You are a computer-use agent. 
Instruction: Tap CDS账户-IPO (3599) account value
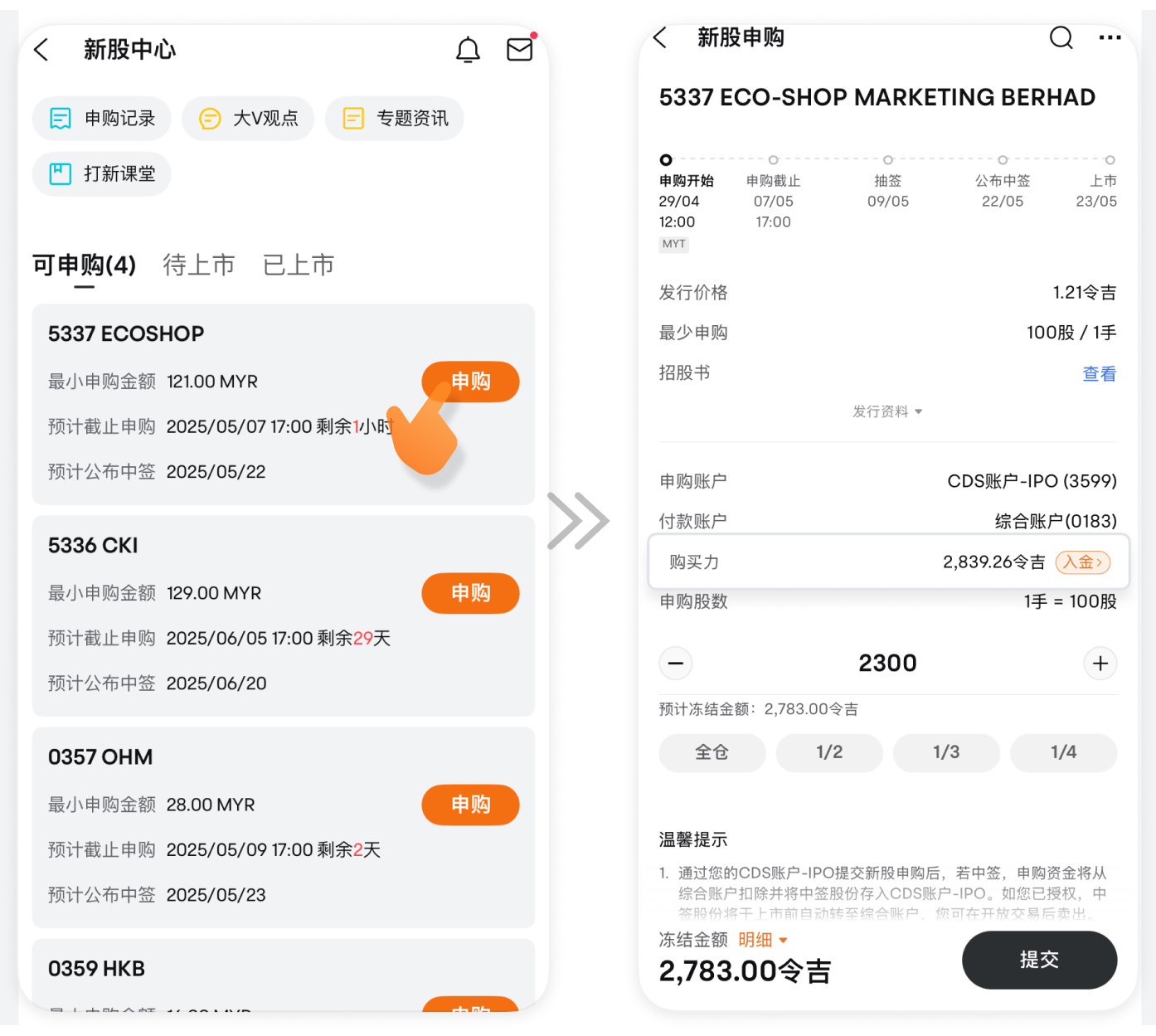[x=1032, y=481]
